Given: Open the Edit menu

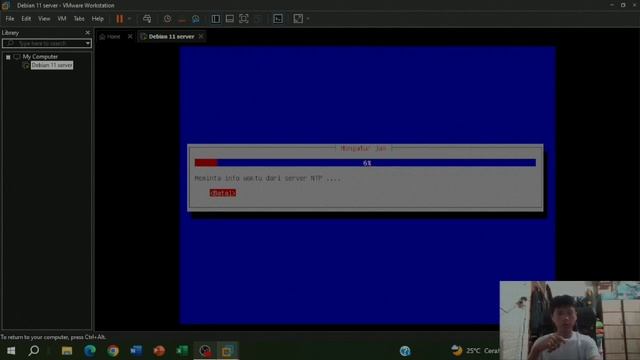Looking at the screenshot, I should coord(26,19).
